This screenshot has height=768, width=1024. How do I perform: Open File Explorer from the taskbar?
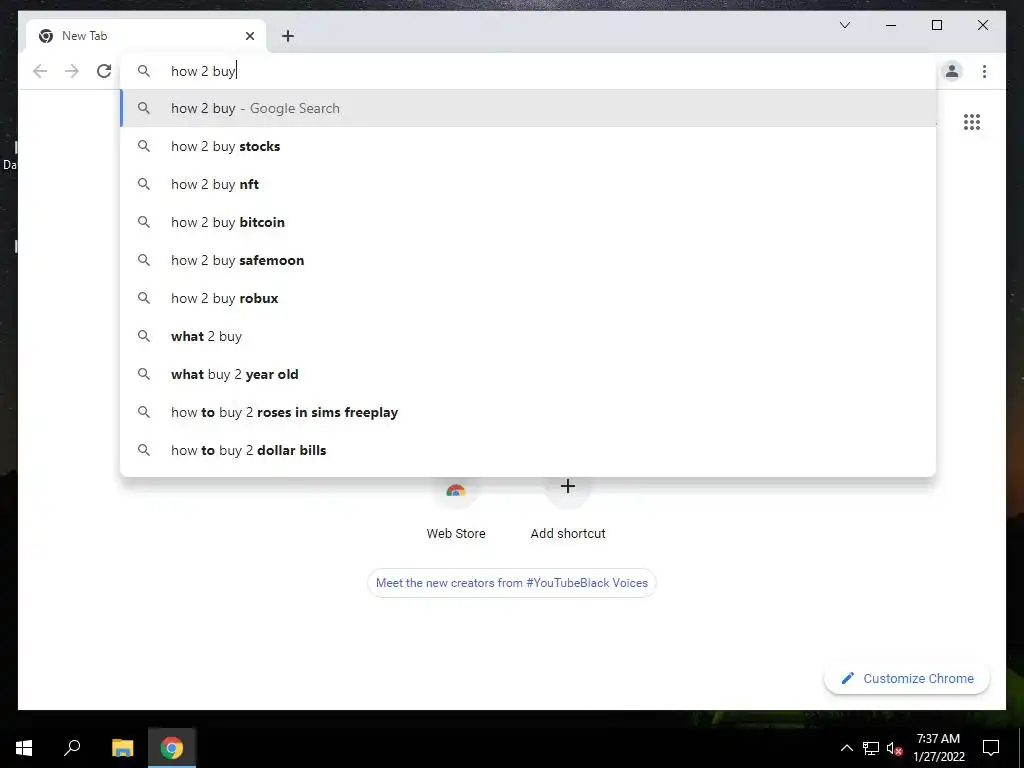point(122,748)
